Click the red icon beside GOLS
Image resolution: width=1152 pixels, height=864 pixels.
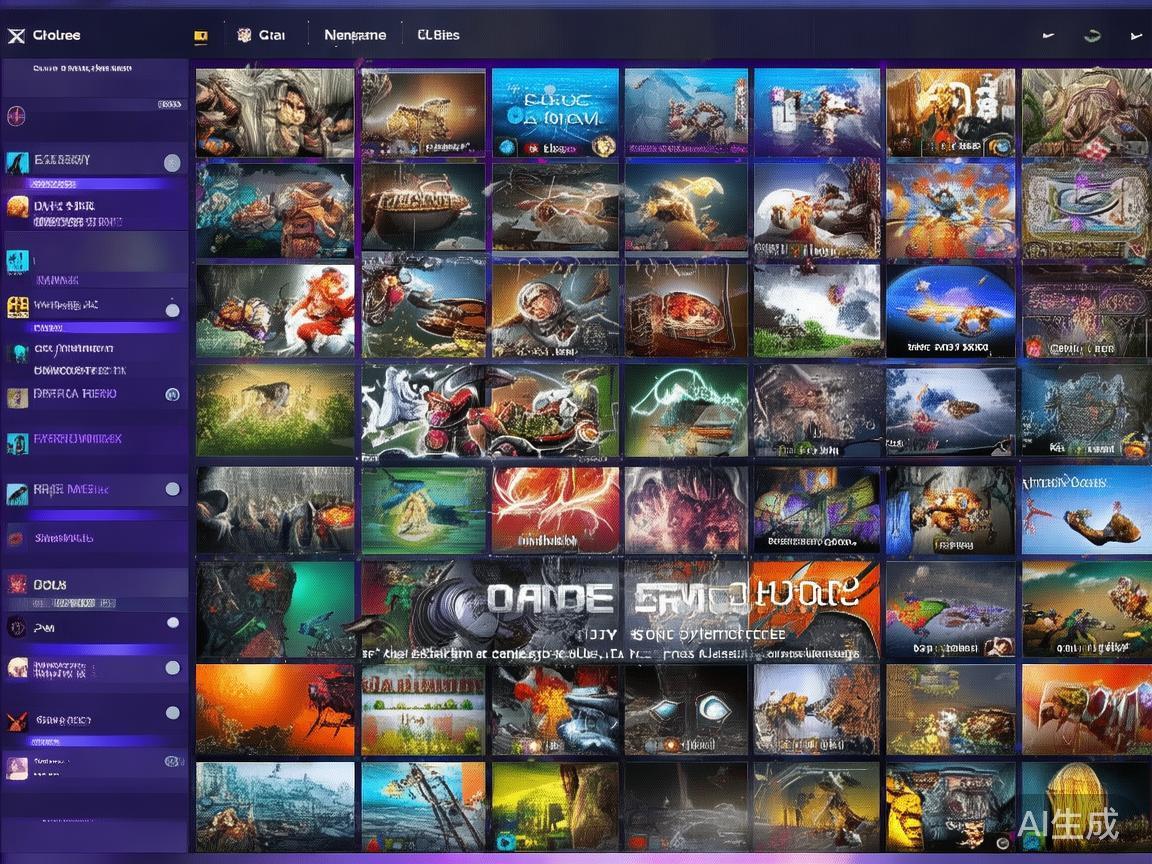[17, 584]
